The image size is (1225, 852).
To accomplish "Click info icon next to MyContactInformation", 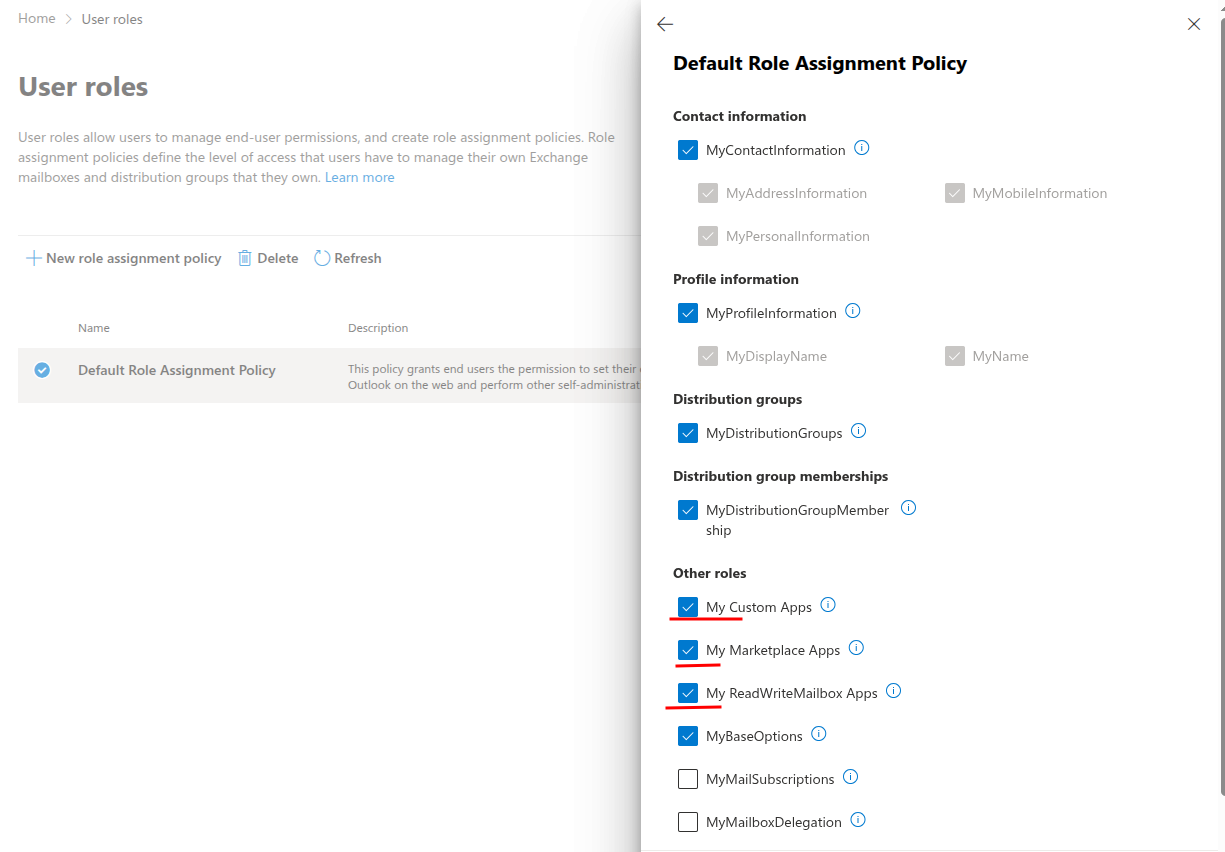I will click(x=862, y=149).
